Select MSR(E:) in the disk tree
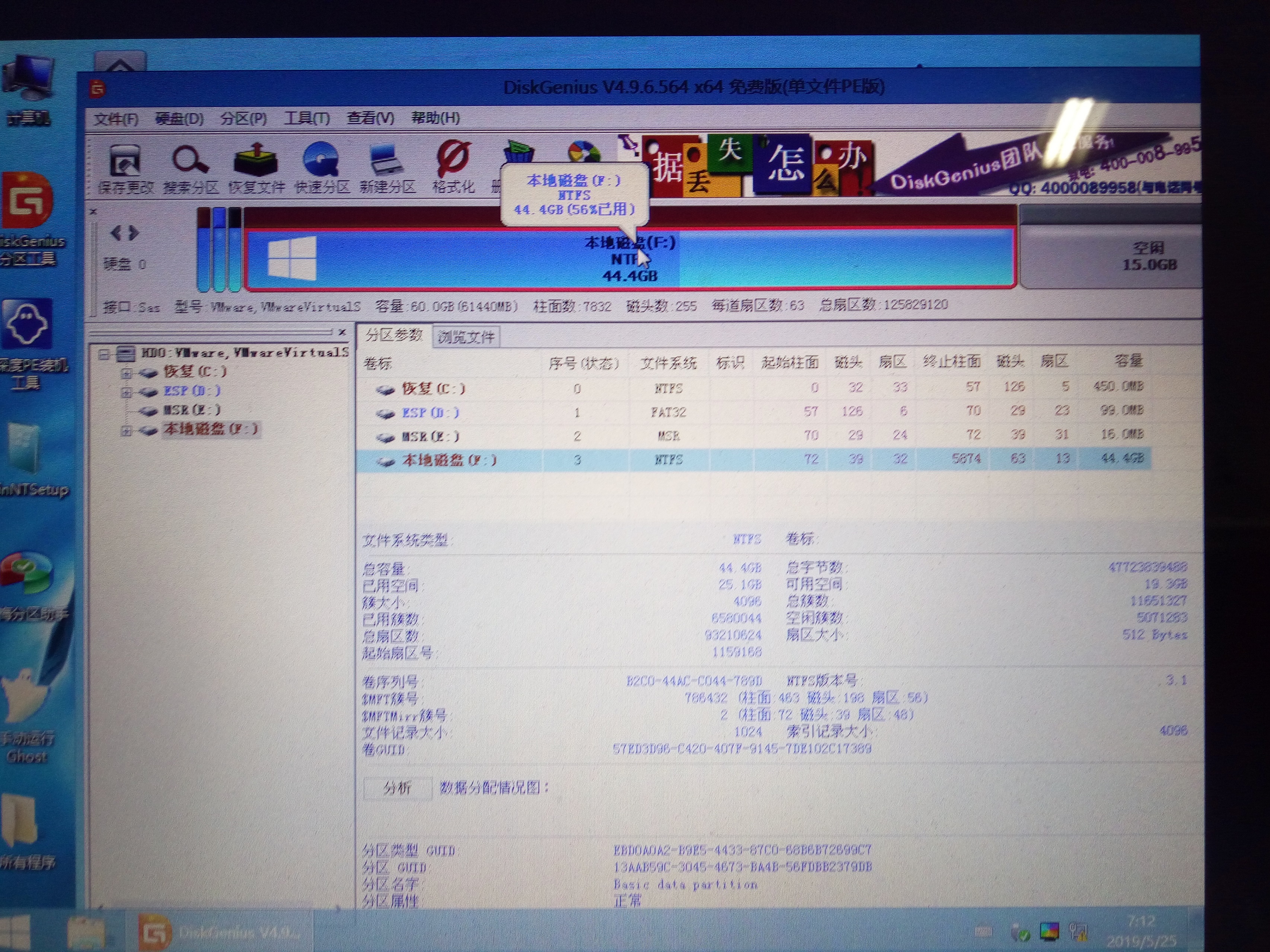The width and height of the screenshot is (1270, 952). tap(192, 410)
